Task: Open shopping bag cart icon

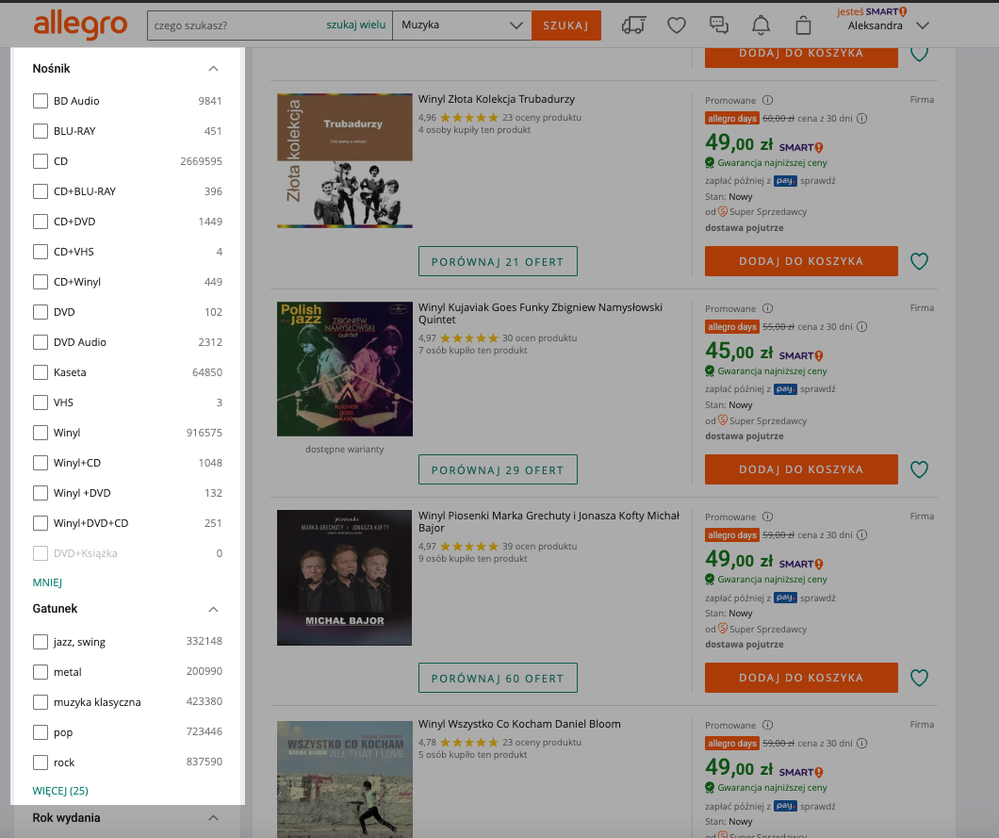Action: pos(803,25)
